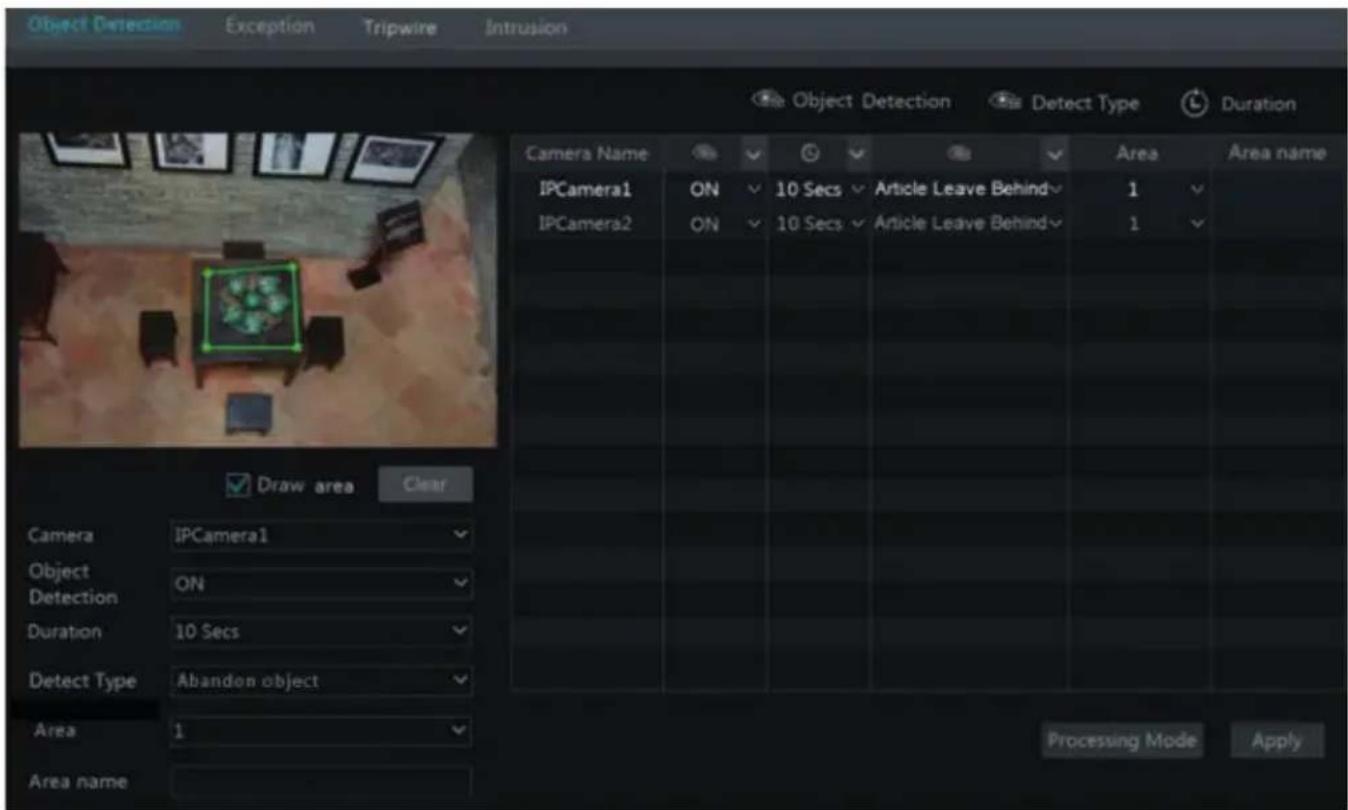Click the Area column header

[1139, 155]
